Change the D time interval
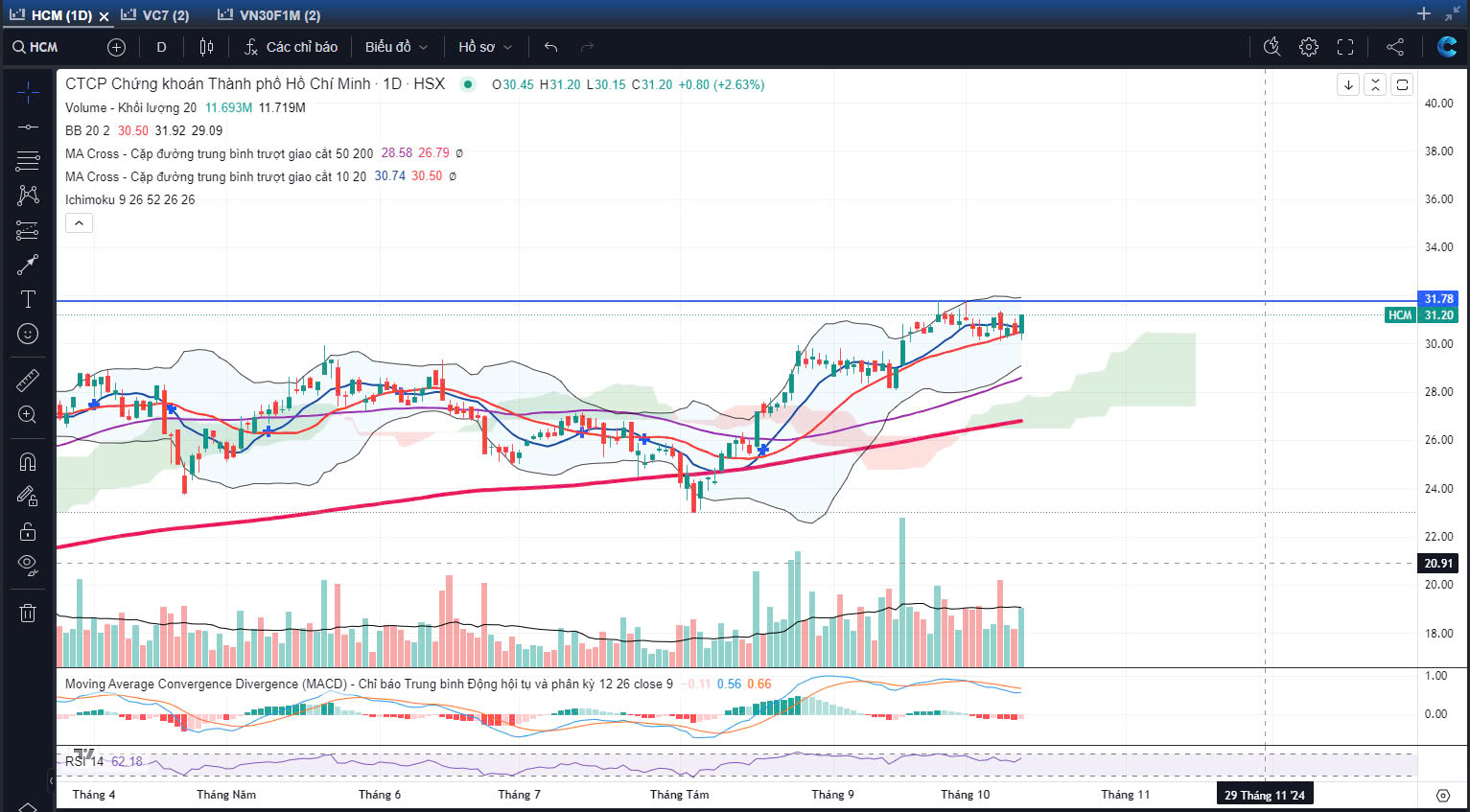 click(161, 47)
